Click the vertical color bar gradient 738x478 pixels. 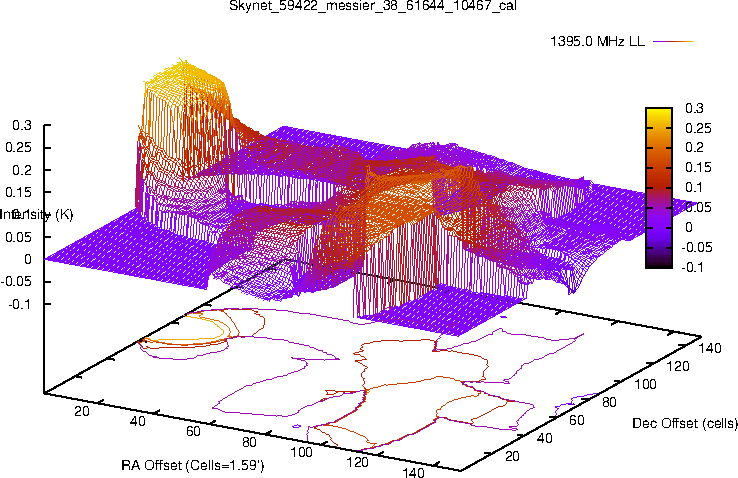[x=659, y=188]
